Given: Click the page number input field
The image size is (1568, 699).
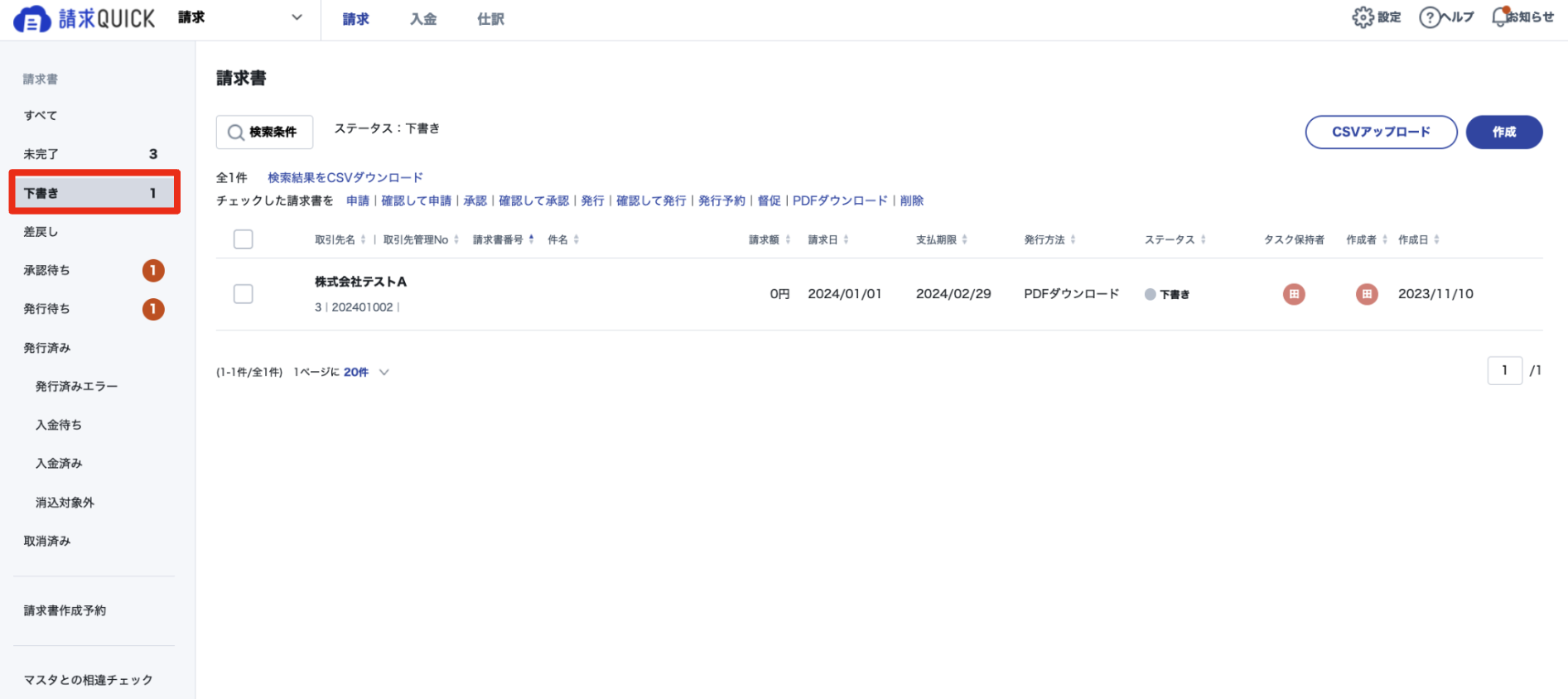Looking at the screenshot, I should tap(1504, 370).
